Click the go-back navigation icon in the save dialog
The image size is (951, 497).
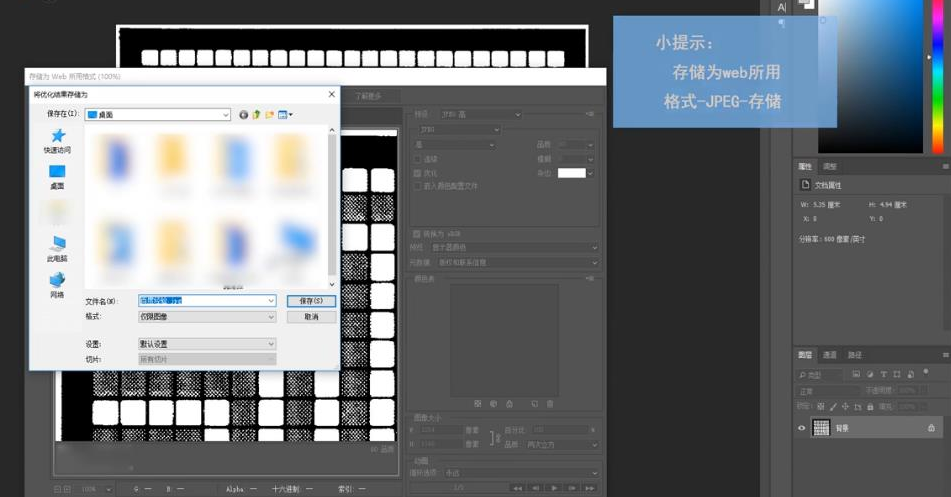point(243,115)
